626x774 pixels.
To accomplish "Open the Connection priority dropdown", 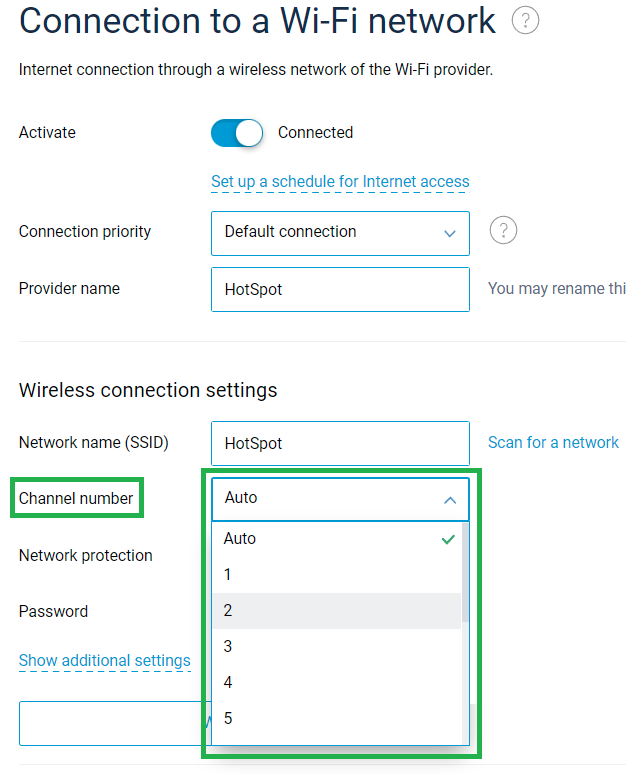I will 340,232.
